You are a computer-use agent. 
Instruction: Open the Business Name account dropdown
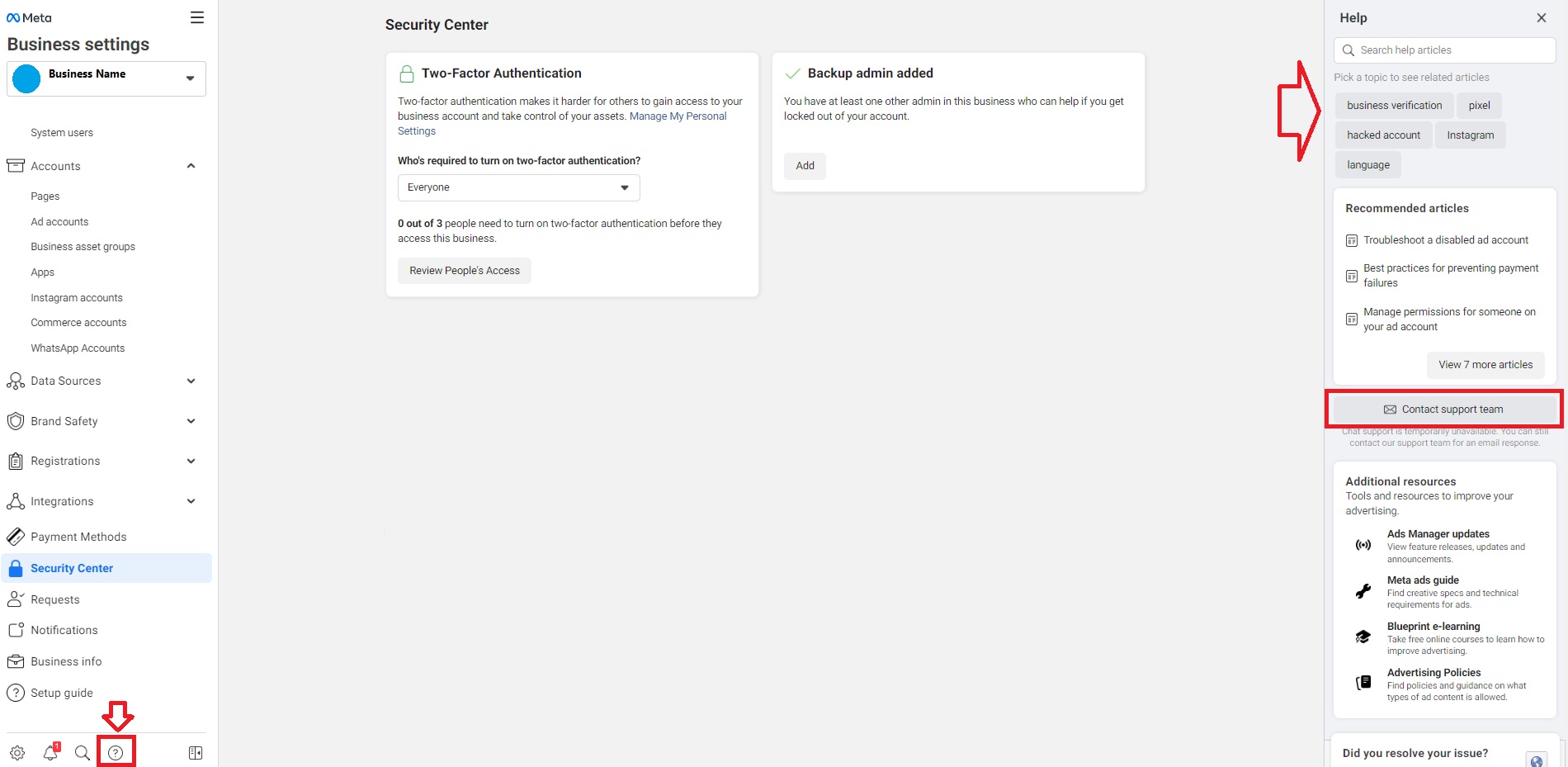pos(106,78)
